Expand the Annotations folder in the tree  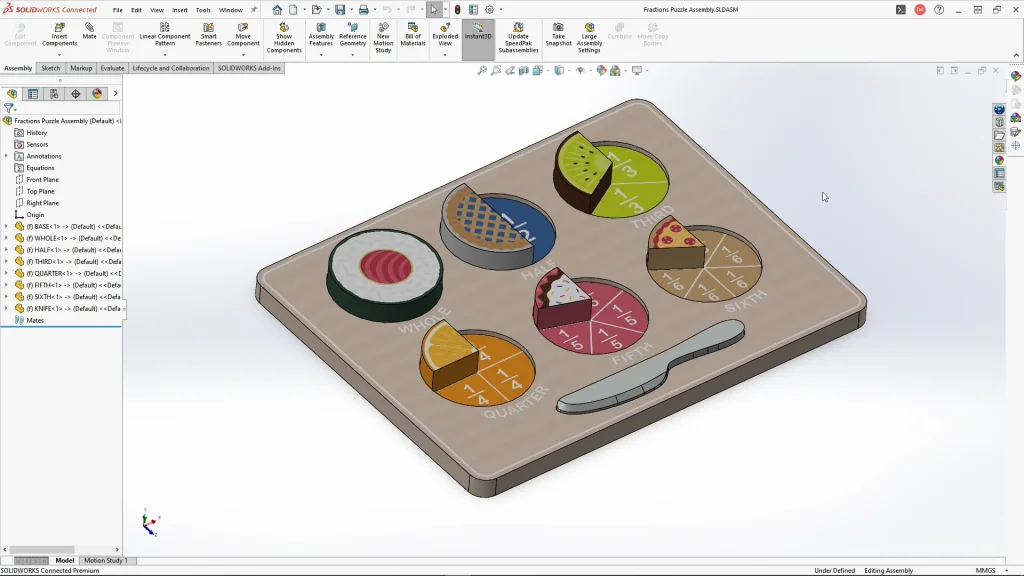pos(6,156)
